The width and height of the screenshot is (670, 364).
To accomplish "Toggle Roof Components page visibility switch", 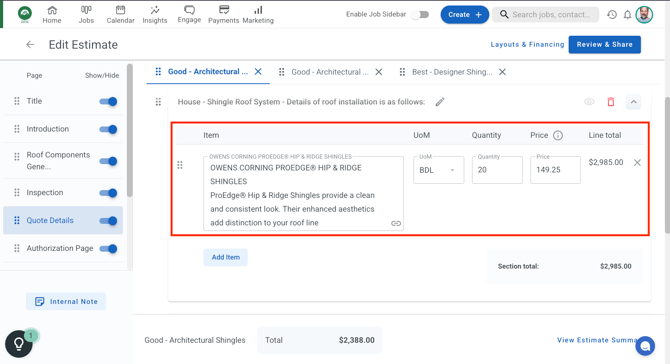I will click(108, 161).
